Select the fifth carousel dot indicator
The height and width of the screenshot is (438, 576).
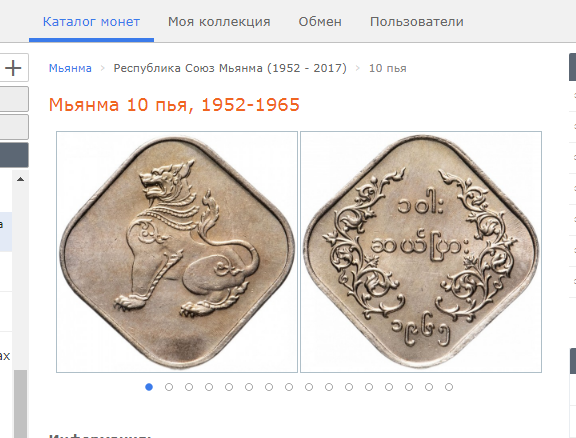point(229,387)
